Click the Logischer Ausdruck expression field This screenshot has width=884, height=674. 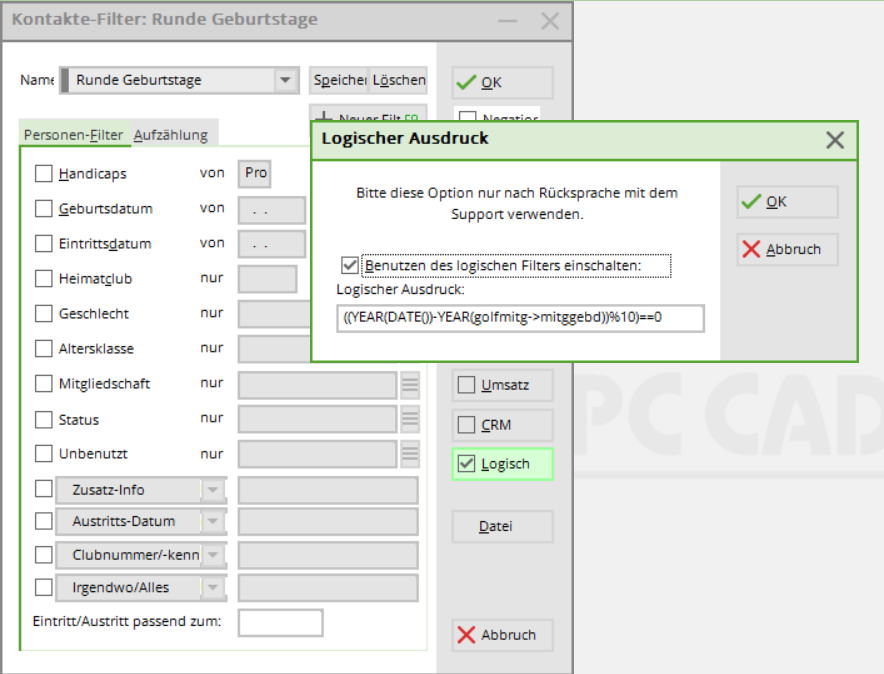point(520,318)
